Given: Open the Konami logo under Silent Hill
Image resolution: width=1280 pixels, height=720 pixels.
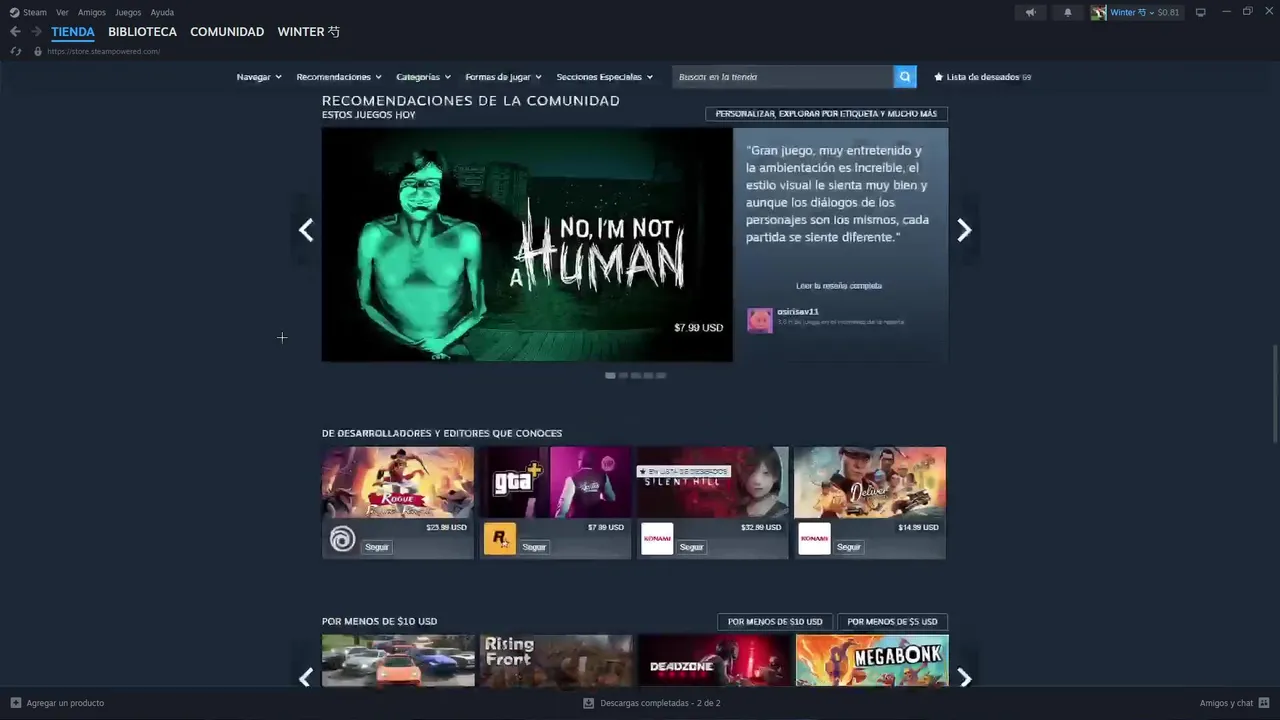Looking at the screenshot, I should 657,539.
